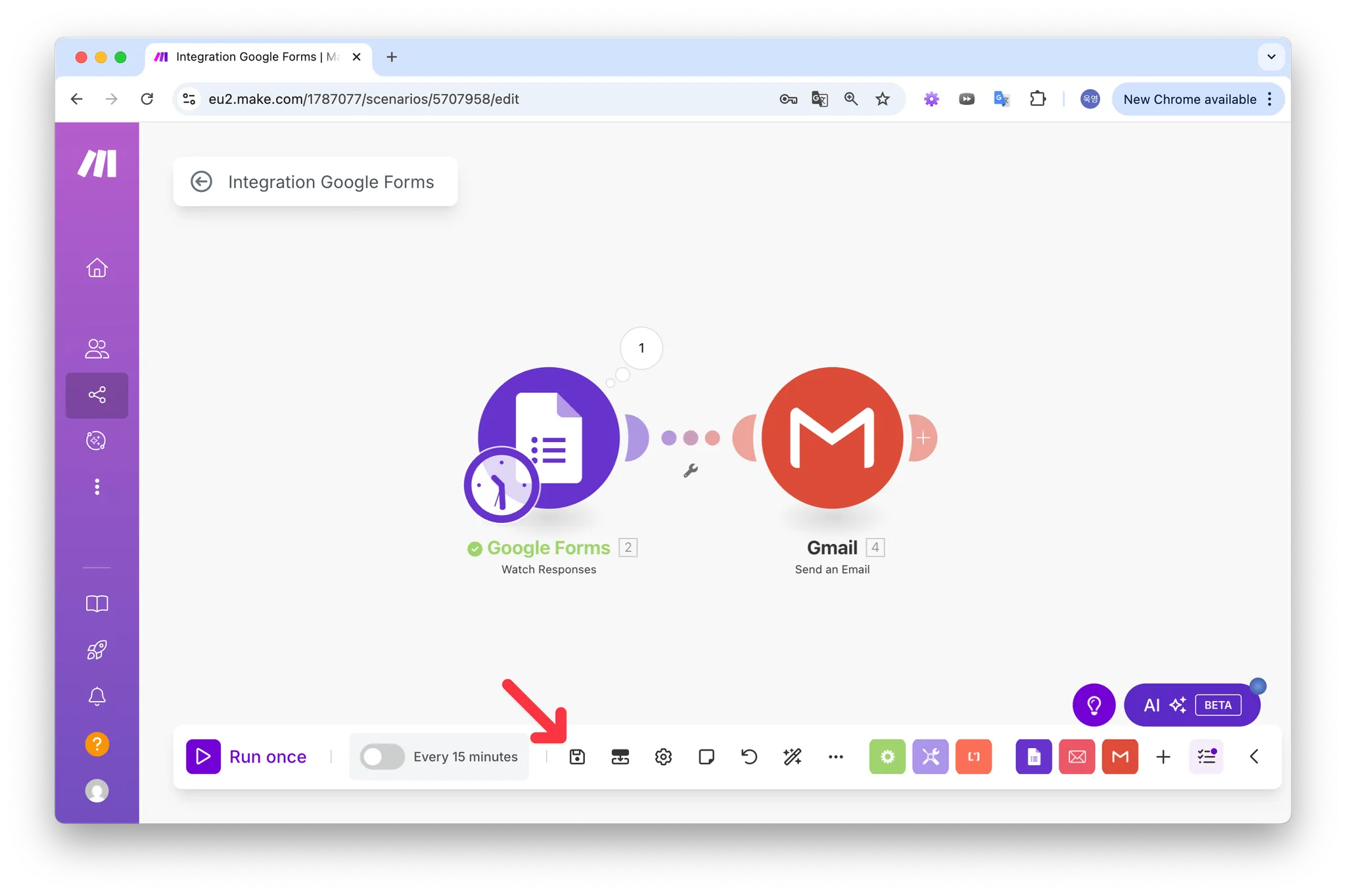The height and width of the screenshot is (896, 1346).
Task: Open the AI agents sidebar icon
Action: pos(97,441)
